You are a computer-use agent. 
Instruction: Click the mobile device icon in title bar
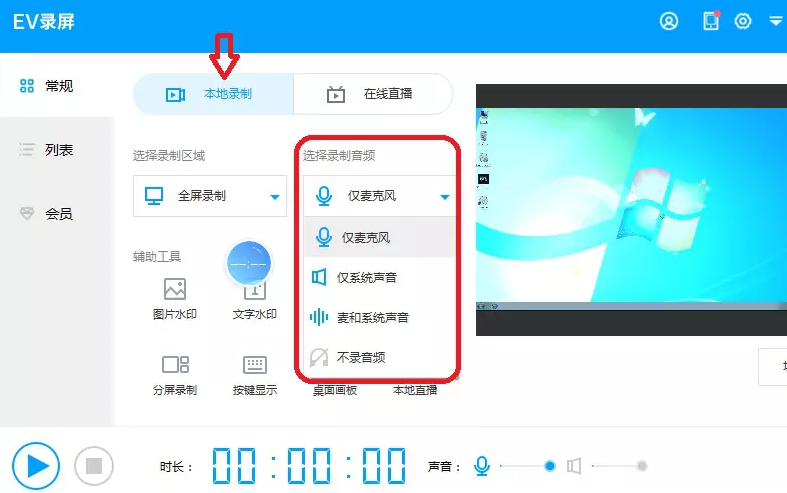coord(711,21)
